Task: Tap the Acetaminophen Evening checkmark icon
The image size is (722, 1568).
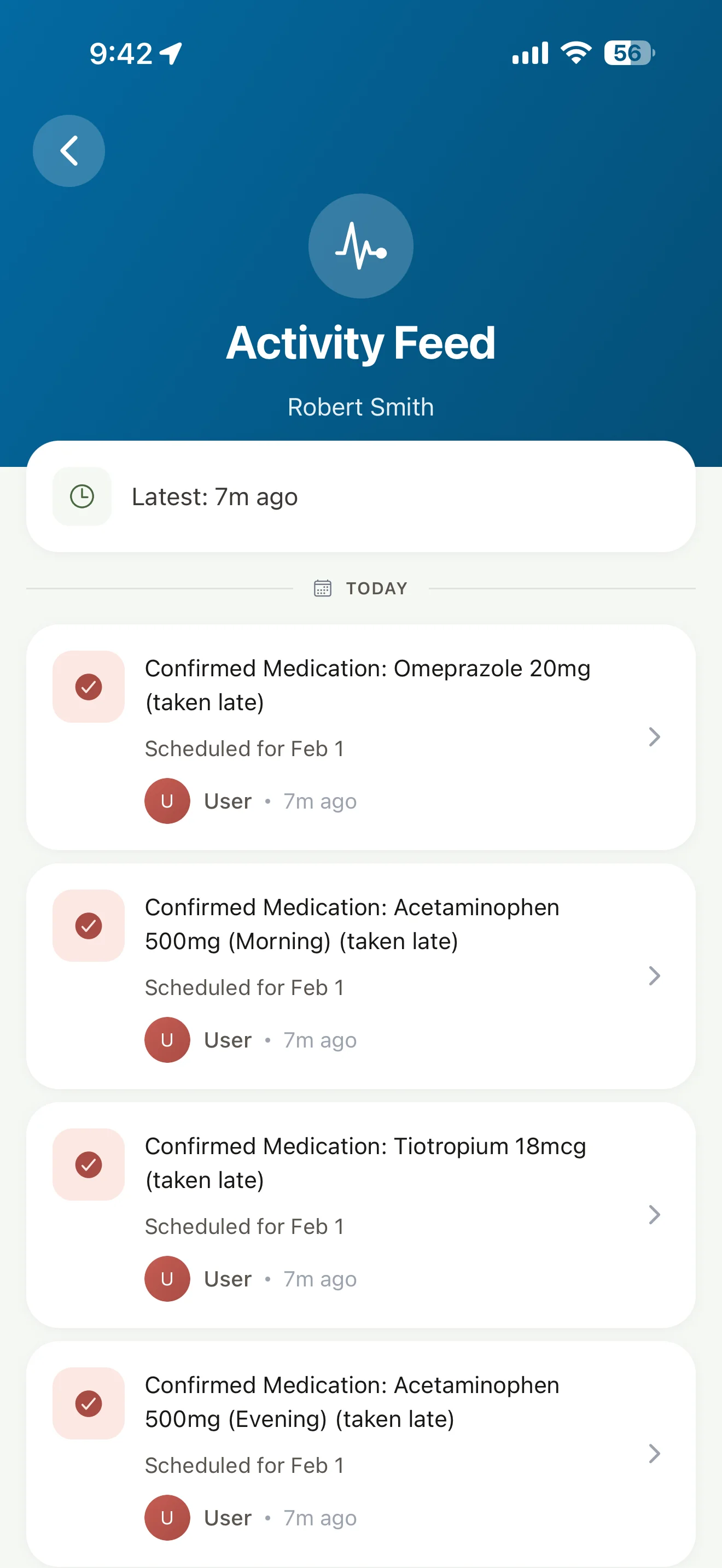Action: (89, 1403)
